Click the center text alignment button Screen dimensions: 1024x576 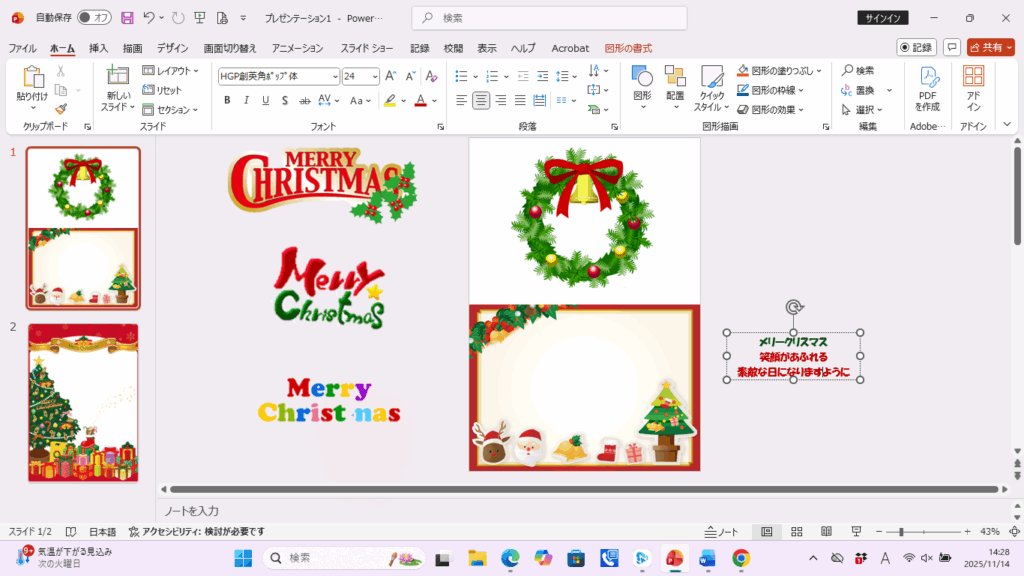[x=481, y=100]
